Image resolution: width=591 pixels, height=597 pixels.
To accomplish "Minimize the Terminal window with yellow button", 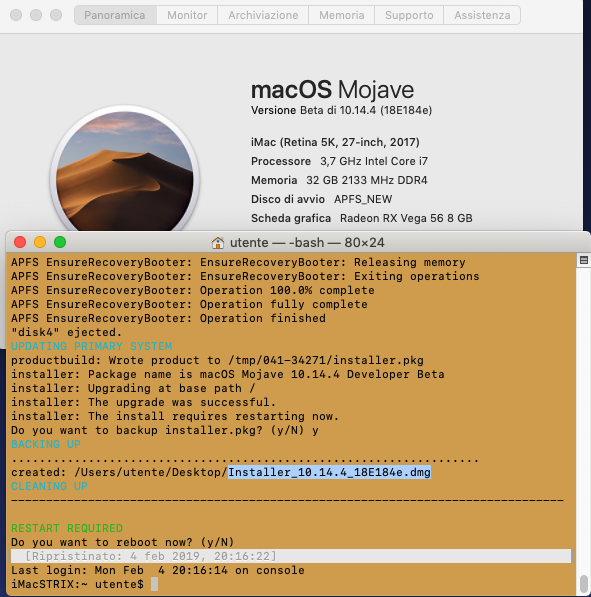I will tap(40, 242).
